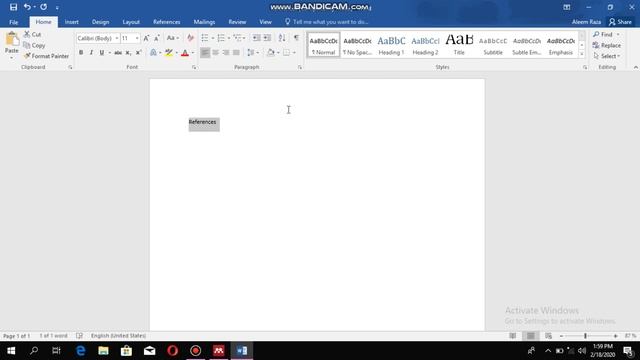Click the selected References text in document
Image resolution: width=640 pixels, height=360 pixels.
[202, 122]
